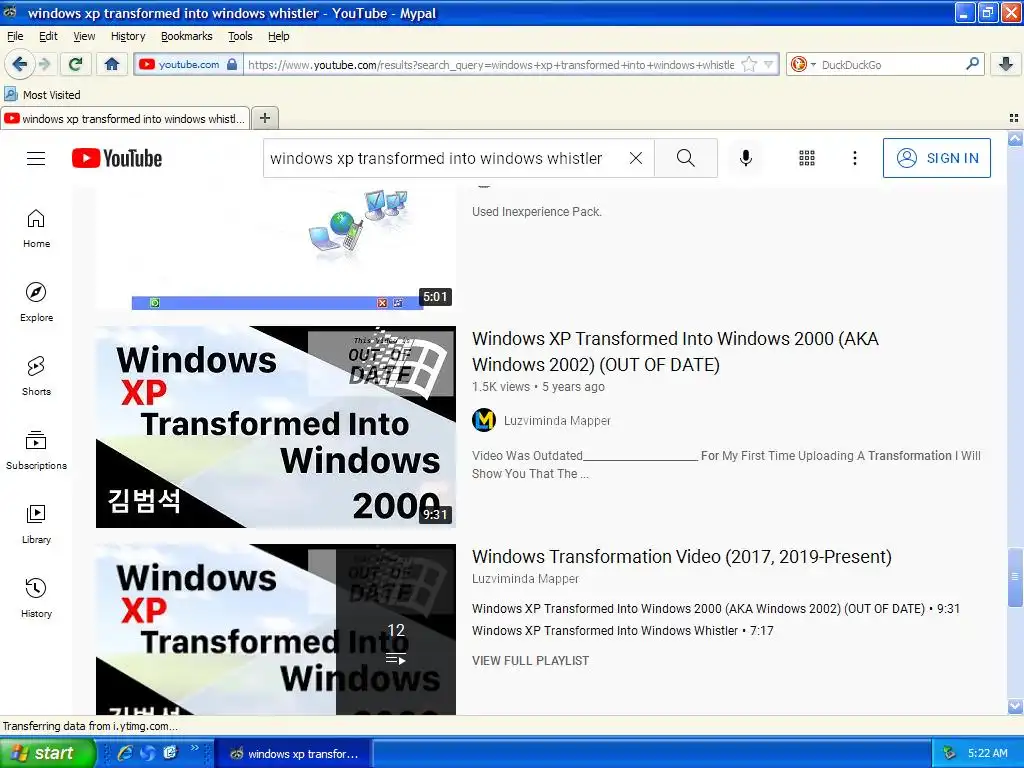
Task: Click the browser forward arrow
Action: pos(44,64)
